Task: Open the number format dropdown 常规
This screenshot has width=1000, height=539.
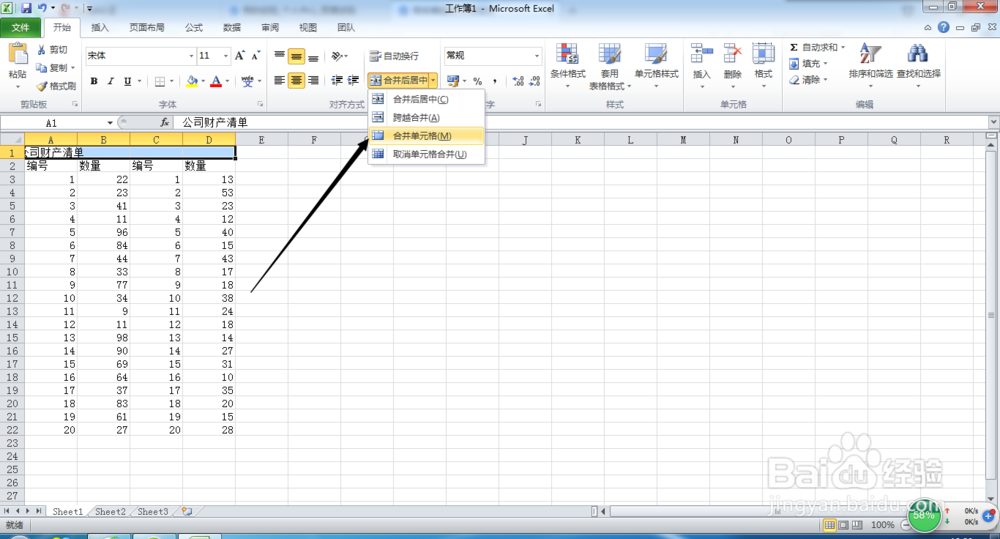Action: click(537, 56)
